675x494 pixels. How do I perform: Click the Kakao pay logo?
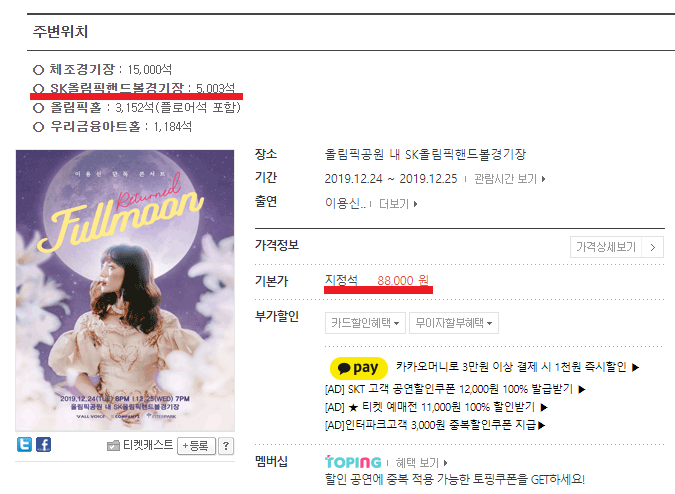pyautogui.click(x=359, y=368)
